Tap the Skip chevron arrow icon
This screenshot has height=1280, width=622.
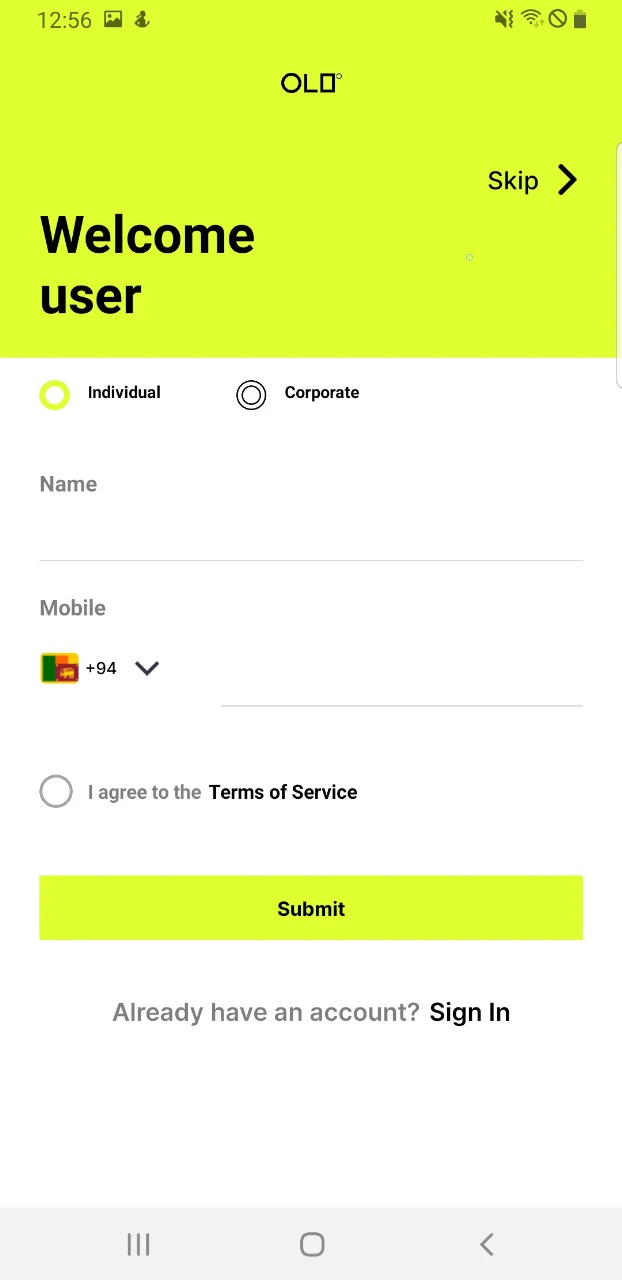[567, 180]
